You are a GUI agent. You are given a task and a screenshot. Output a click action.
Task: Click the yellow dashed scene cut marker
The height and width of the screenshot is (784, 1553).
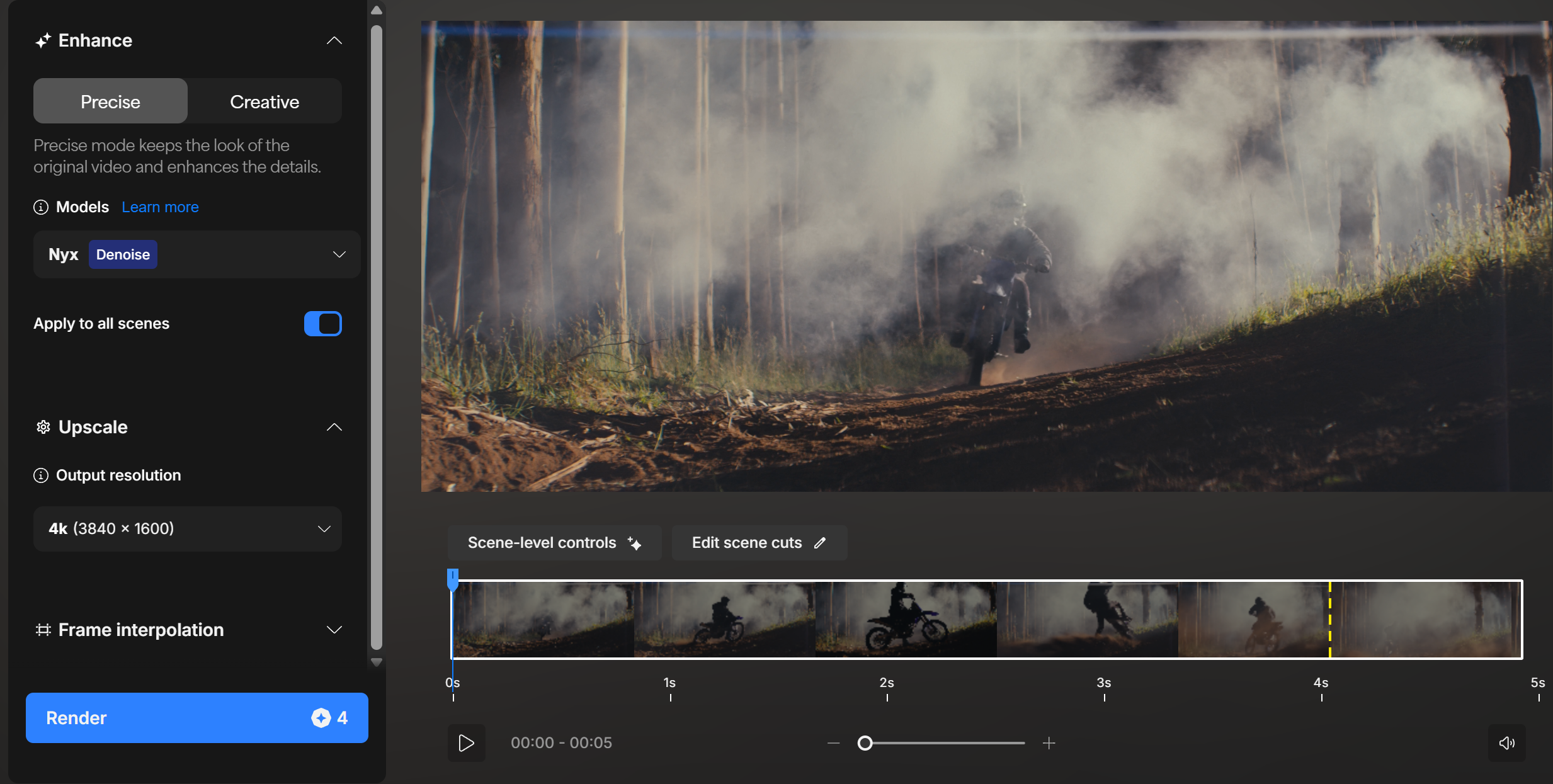click(1329, 620)
